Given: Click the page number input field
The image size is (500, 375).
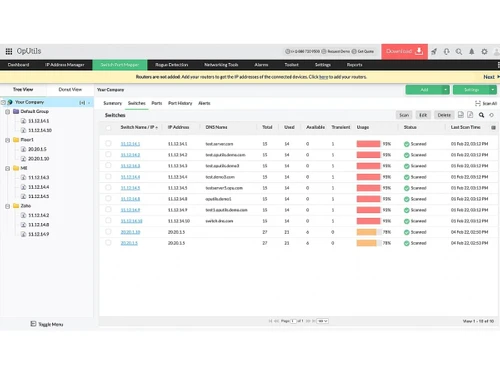Looking at the screenshot, I should tap(293, 321).
